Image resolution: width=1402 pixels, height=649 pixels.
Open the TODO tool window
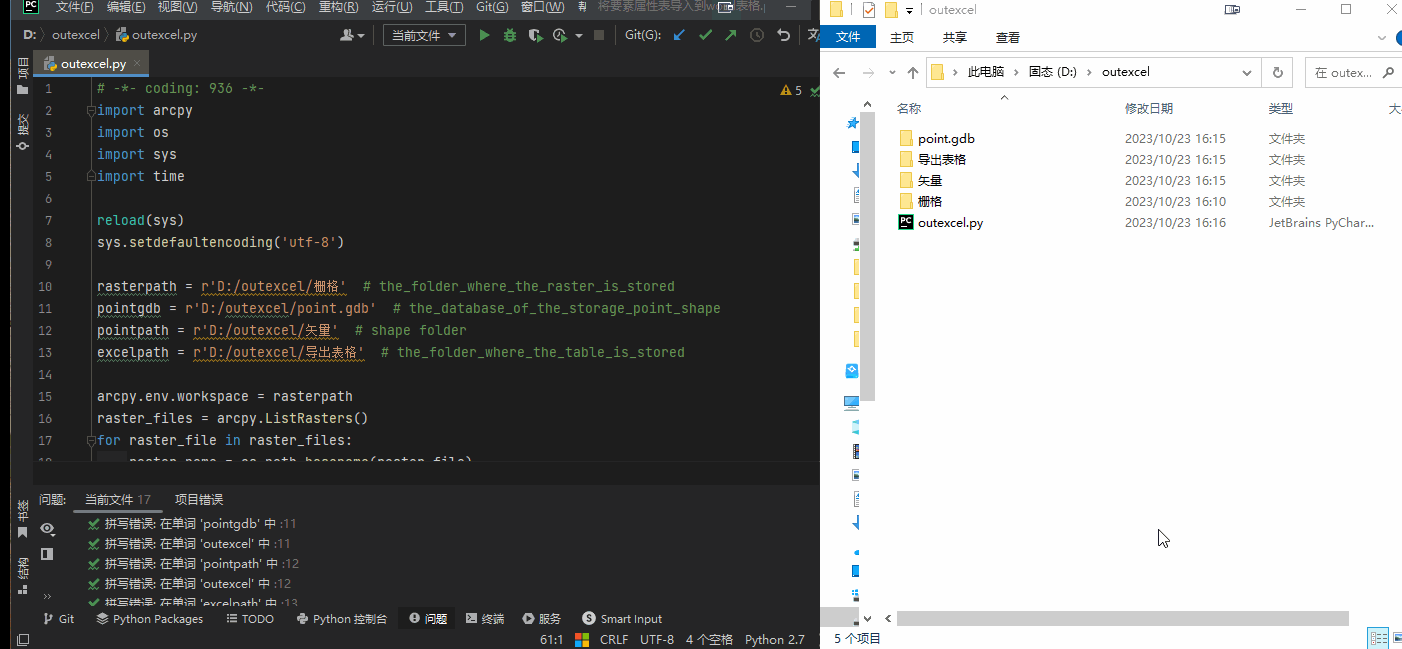click(249, 619)
